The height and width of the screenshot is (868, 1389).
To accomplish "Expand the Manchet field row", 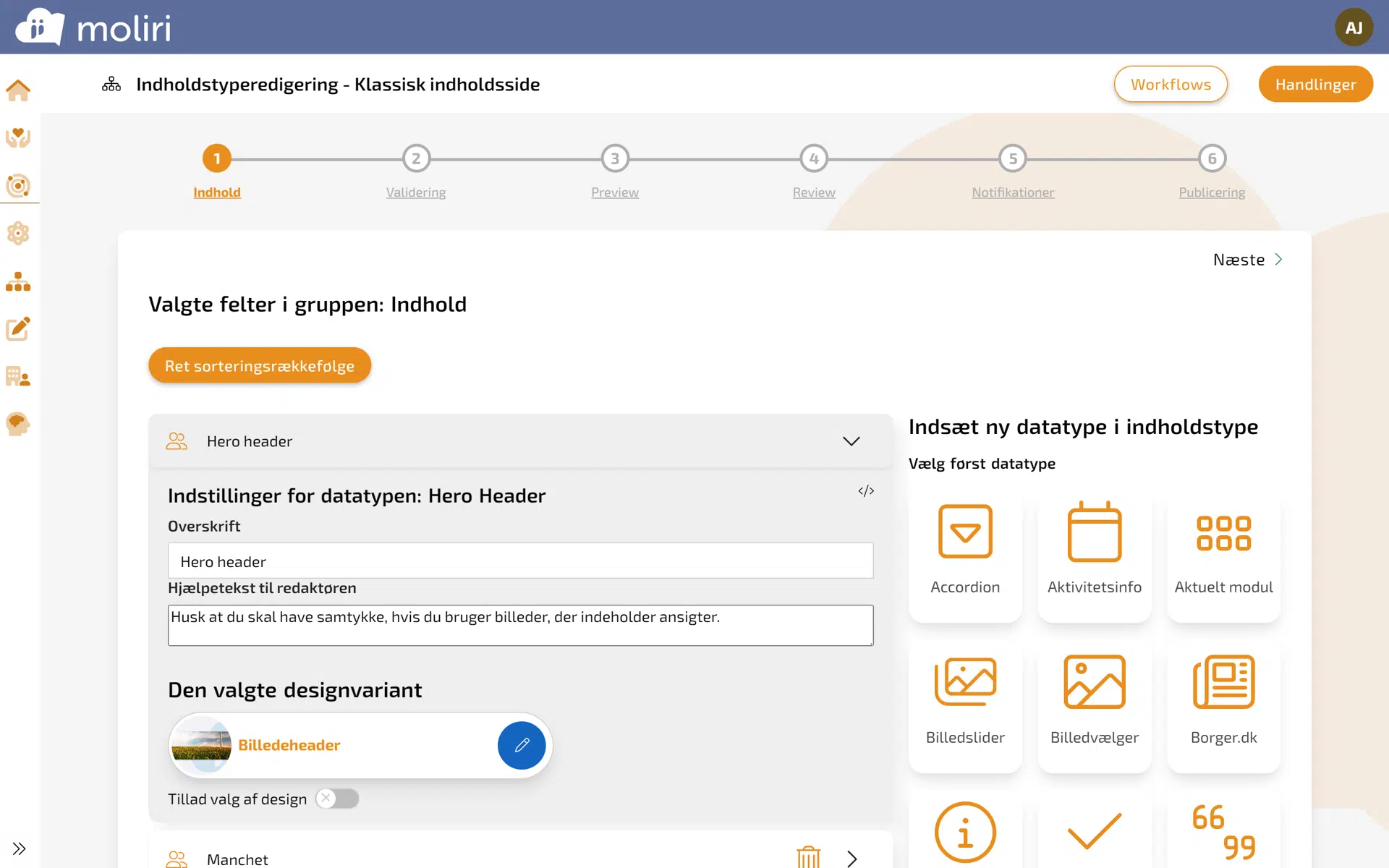I will pyautogui.click(x=851, y=859).
